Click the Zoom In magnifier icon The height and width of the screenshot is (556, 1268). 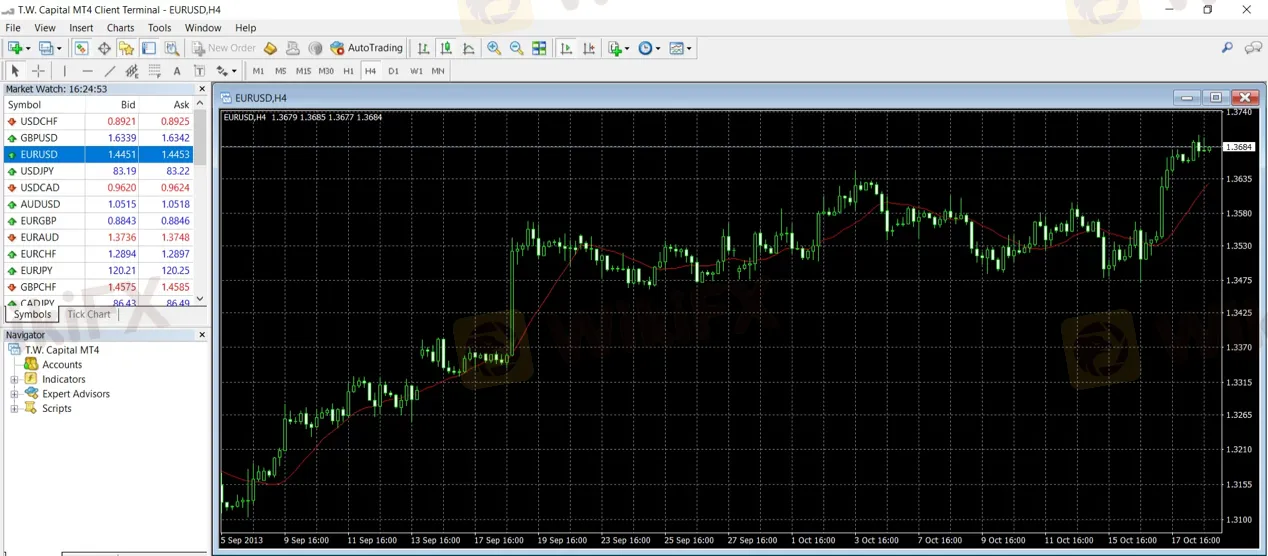click(x=494, y=48)
